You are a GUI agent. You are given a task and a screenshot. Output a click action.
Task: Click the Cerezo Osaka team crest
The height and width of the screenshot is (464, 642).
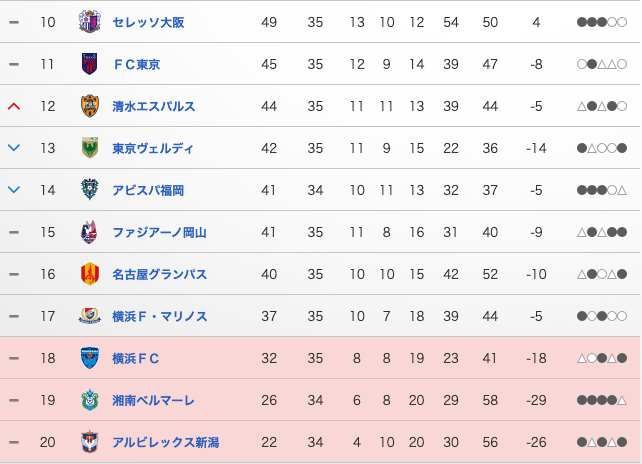(90, 22)
